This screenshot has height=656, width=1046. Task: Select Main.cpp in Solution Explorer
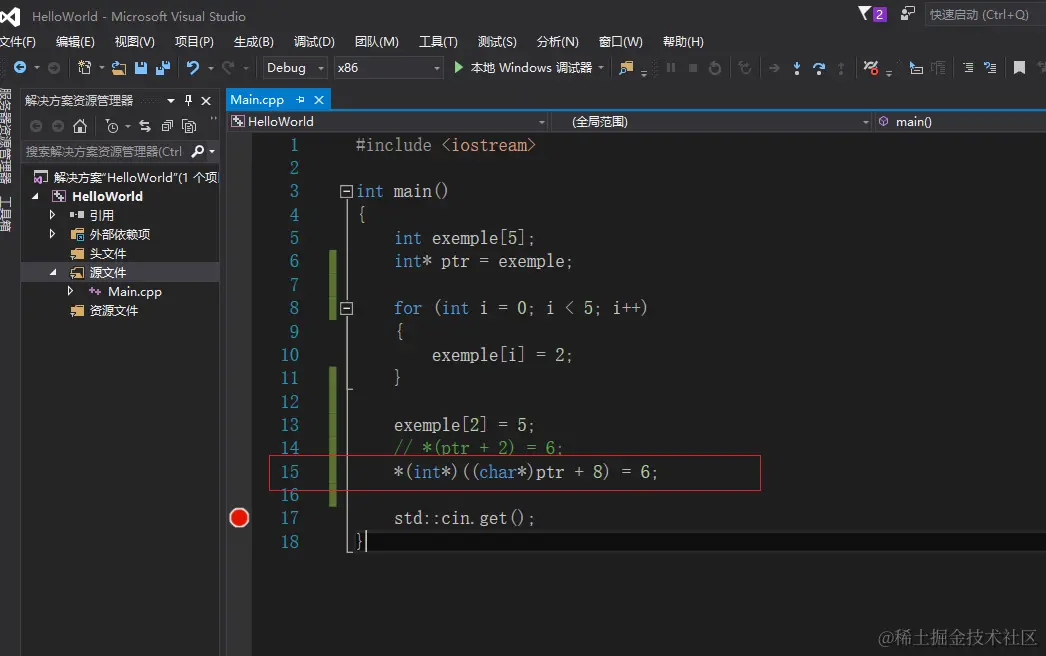[x=135, y=292]
